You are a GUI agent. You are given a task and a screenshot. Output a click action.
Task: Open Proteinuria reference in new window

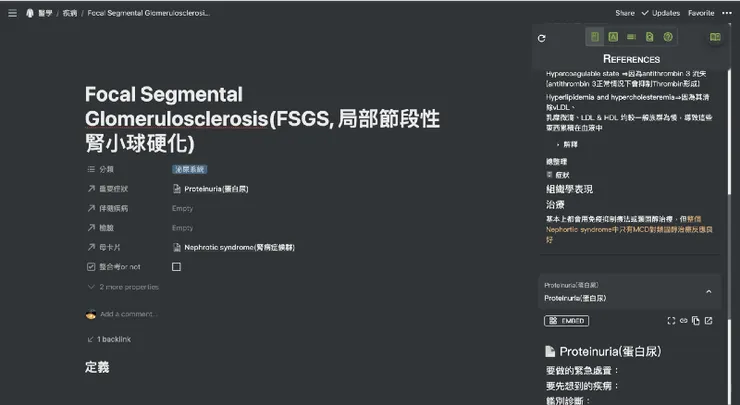coord(708,321)
